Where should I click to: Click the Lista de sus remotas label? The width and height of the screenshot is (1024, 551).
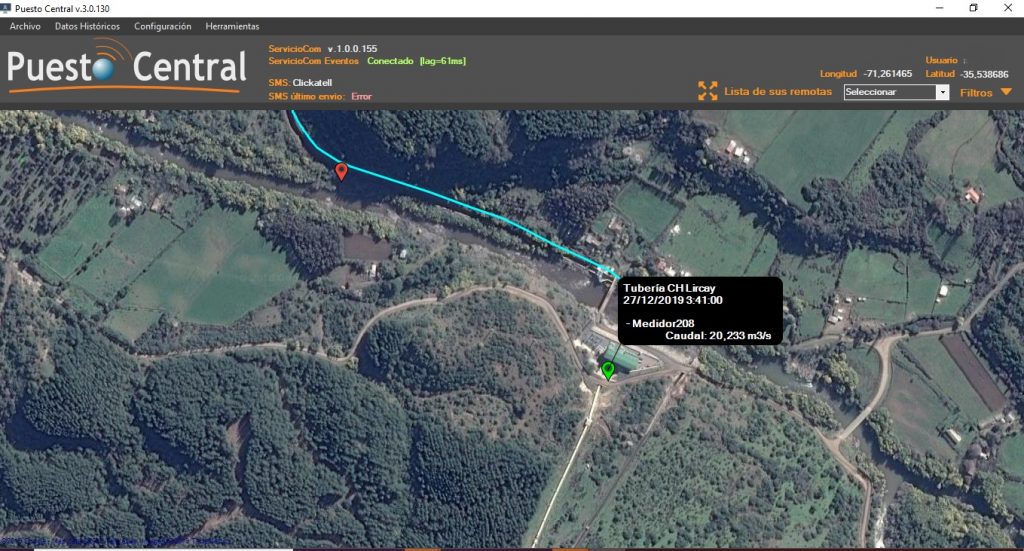point(778,91)
